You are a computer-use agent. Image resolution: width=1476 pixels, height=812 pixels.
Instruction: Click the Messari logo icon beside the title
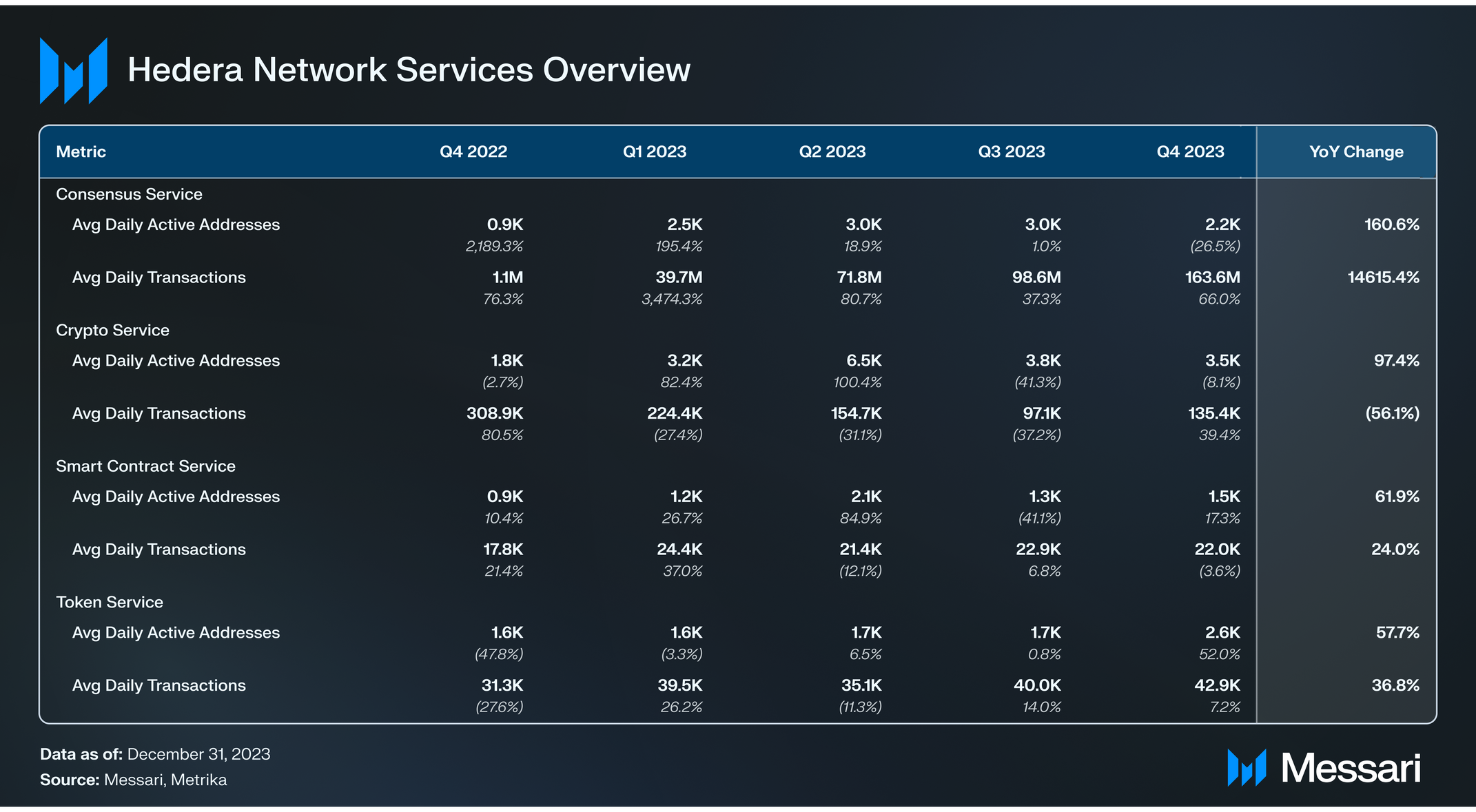(74, 71)
